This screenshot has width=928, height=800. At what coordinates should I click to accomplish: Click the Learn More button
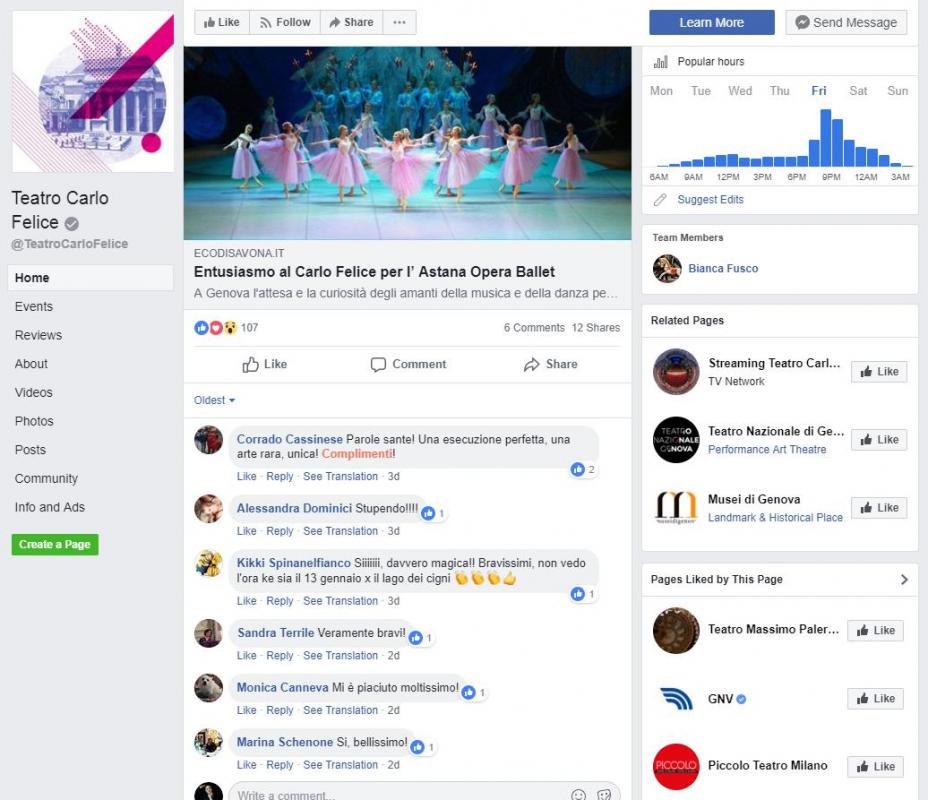click(x=711, y=23)
